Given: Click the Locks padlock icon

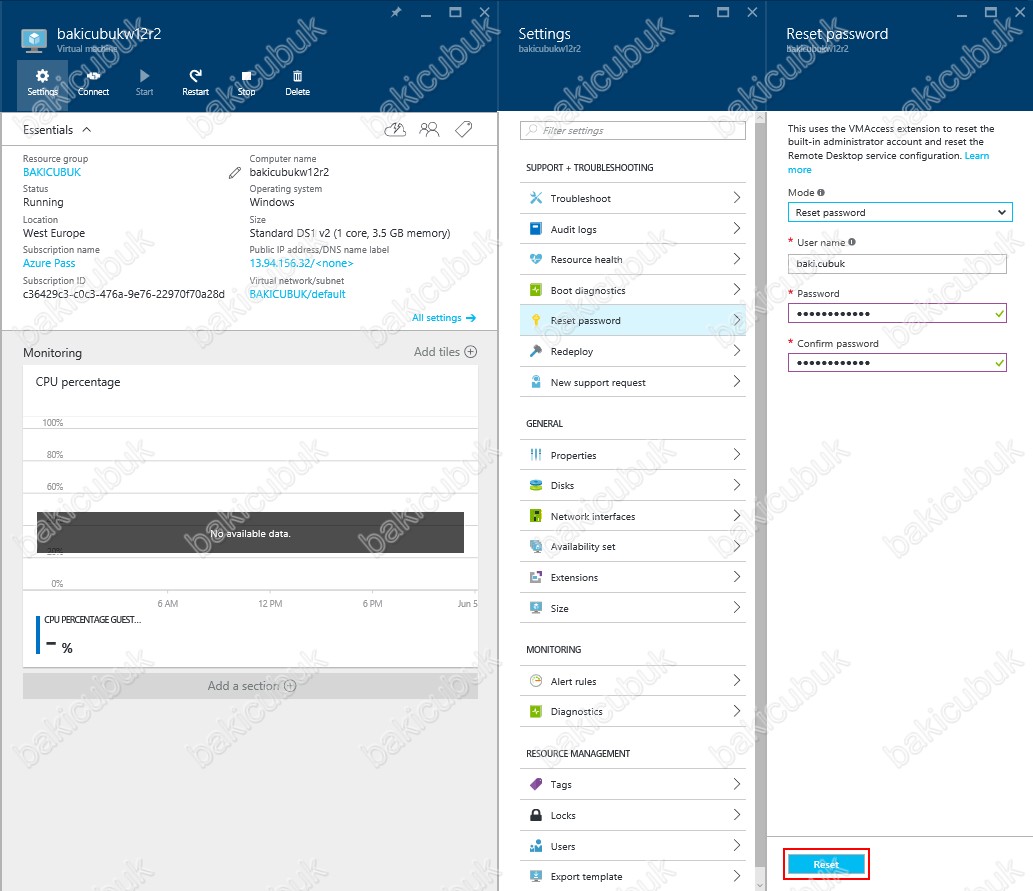Looking at the screenshot, I should [x=536, y=815].
